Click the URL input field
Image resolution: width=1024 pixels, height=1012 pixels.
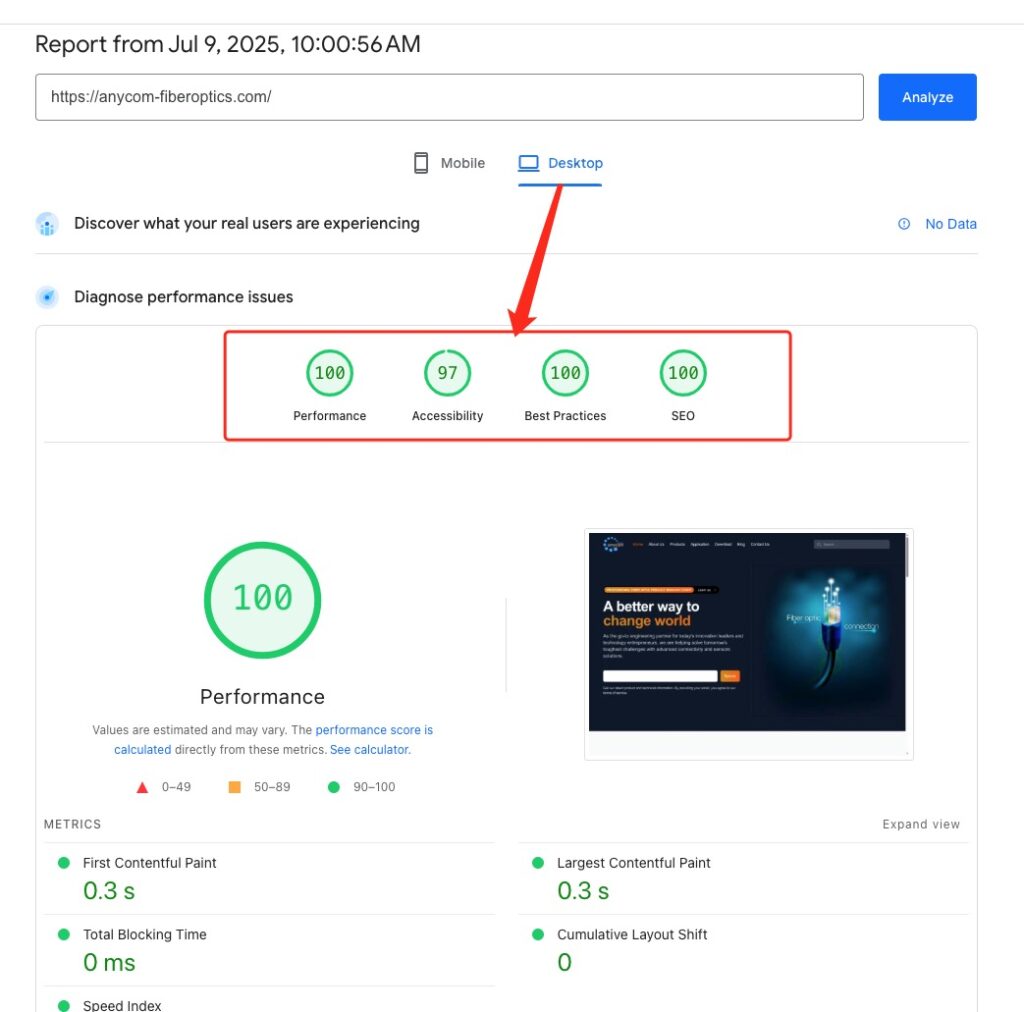pyautogui.click(x=449, y=97)
